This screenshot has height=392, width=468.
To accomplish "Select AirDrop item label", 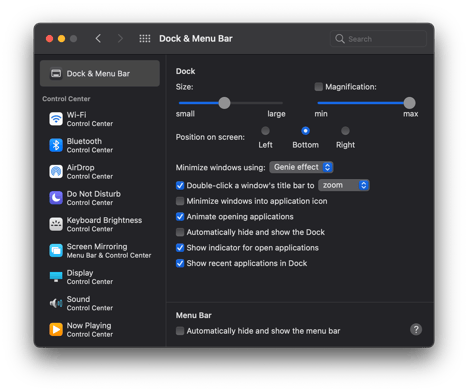I will pos(80,168).
